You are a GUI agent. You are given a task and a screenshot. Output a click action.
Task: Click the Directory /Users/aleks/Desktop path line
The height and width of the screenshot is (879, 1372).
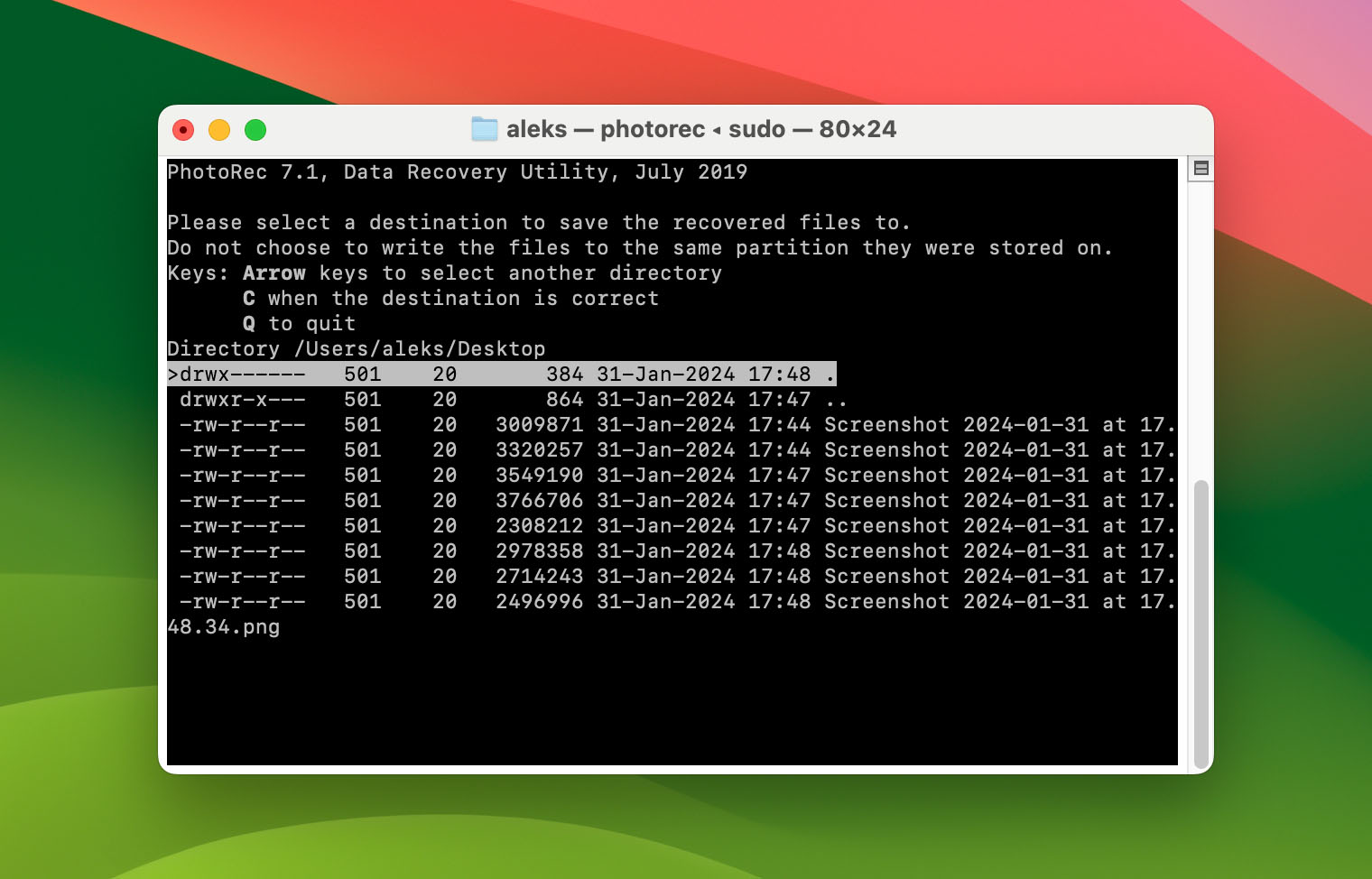click(x=357, y=348)
